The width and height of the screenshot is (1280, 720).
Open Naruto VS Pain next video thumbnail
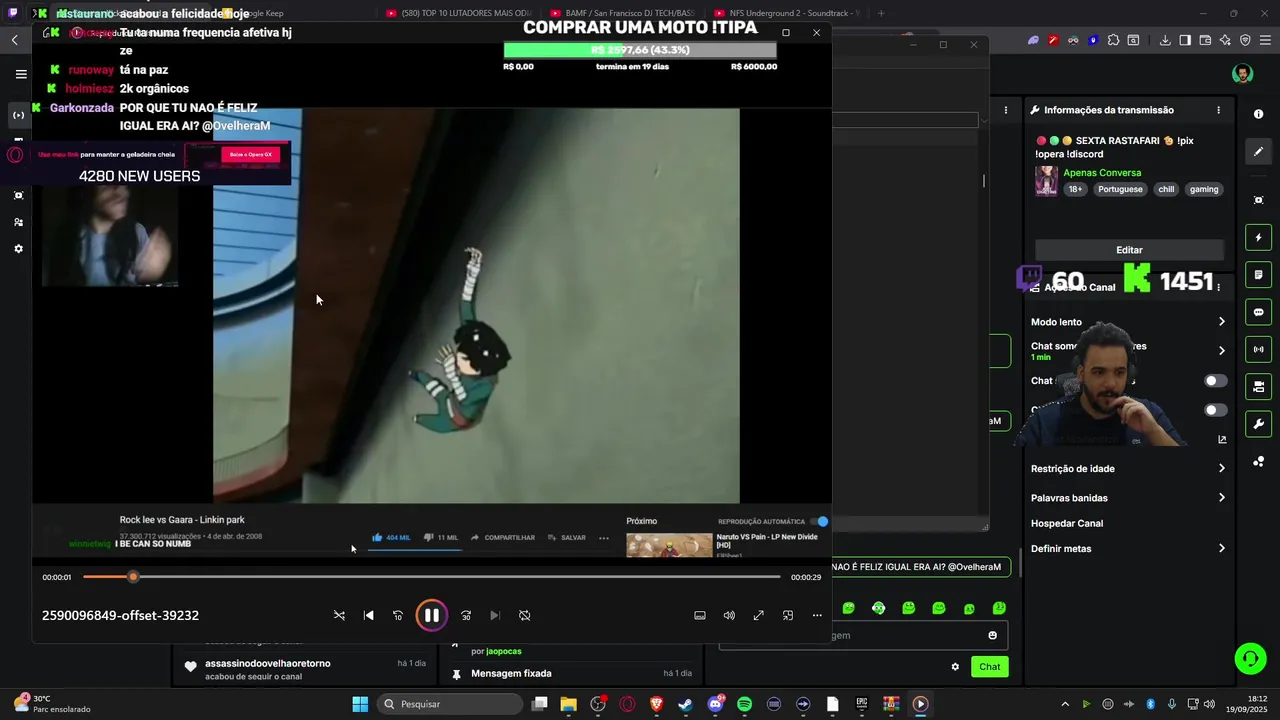click(x=669, y=545)
